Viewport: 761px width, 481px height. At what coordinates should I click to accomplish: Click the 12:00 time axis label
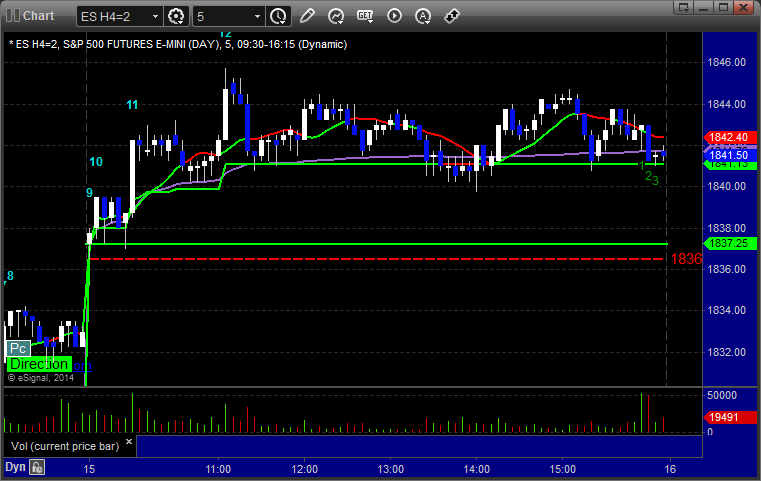coord(304,469)
